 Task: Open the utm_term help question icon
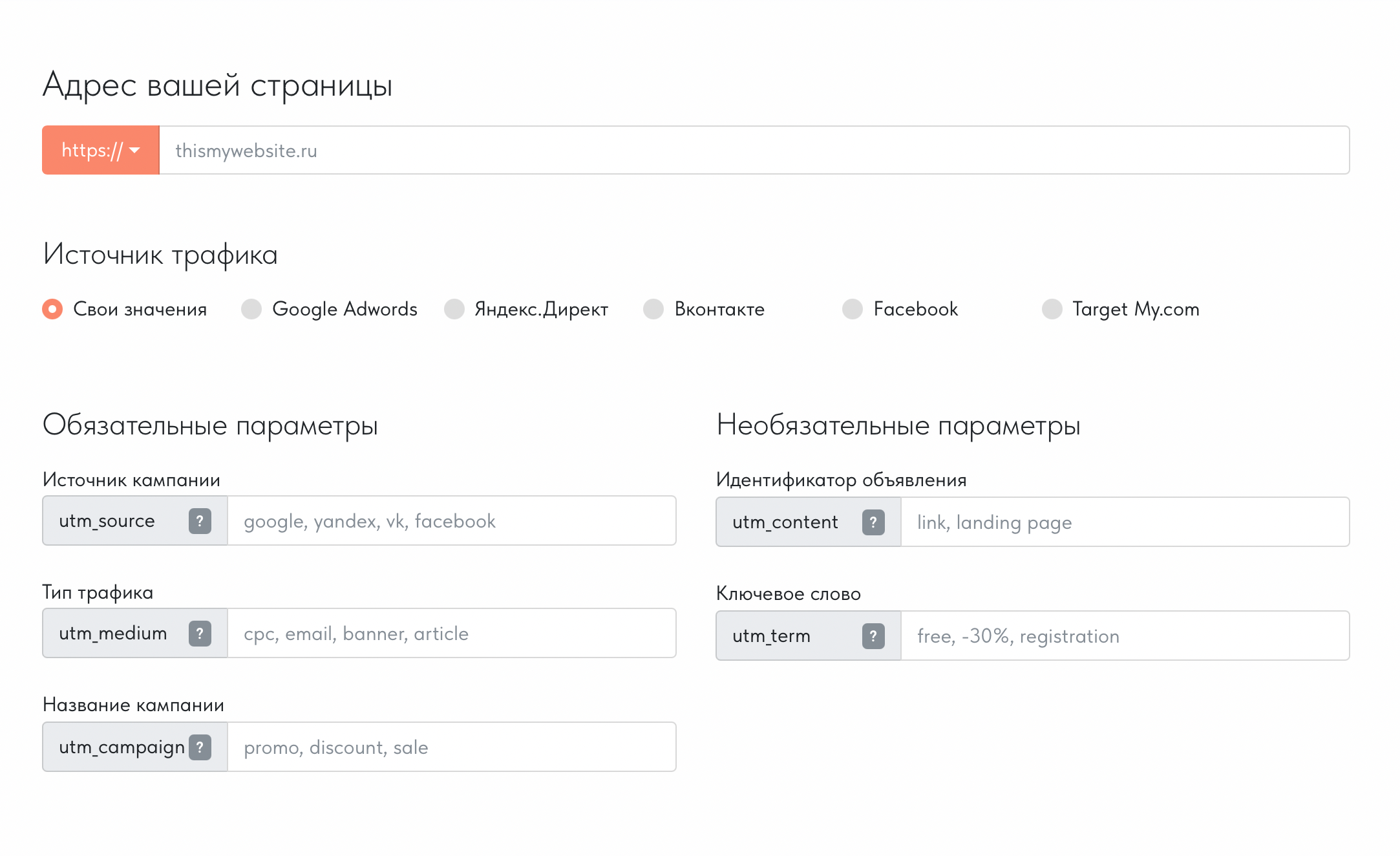click(x=873, y=636)
